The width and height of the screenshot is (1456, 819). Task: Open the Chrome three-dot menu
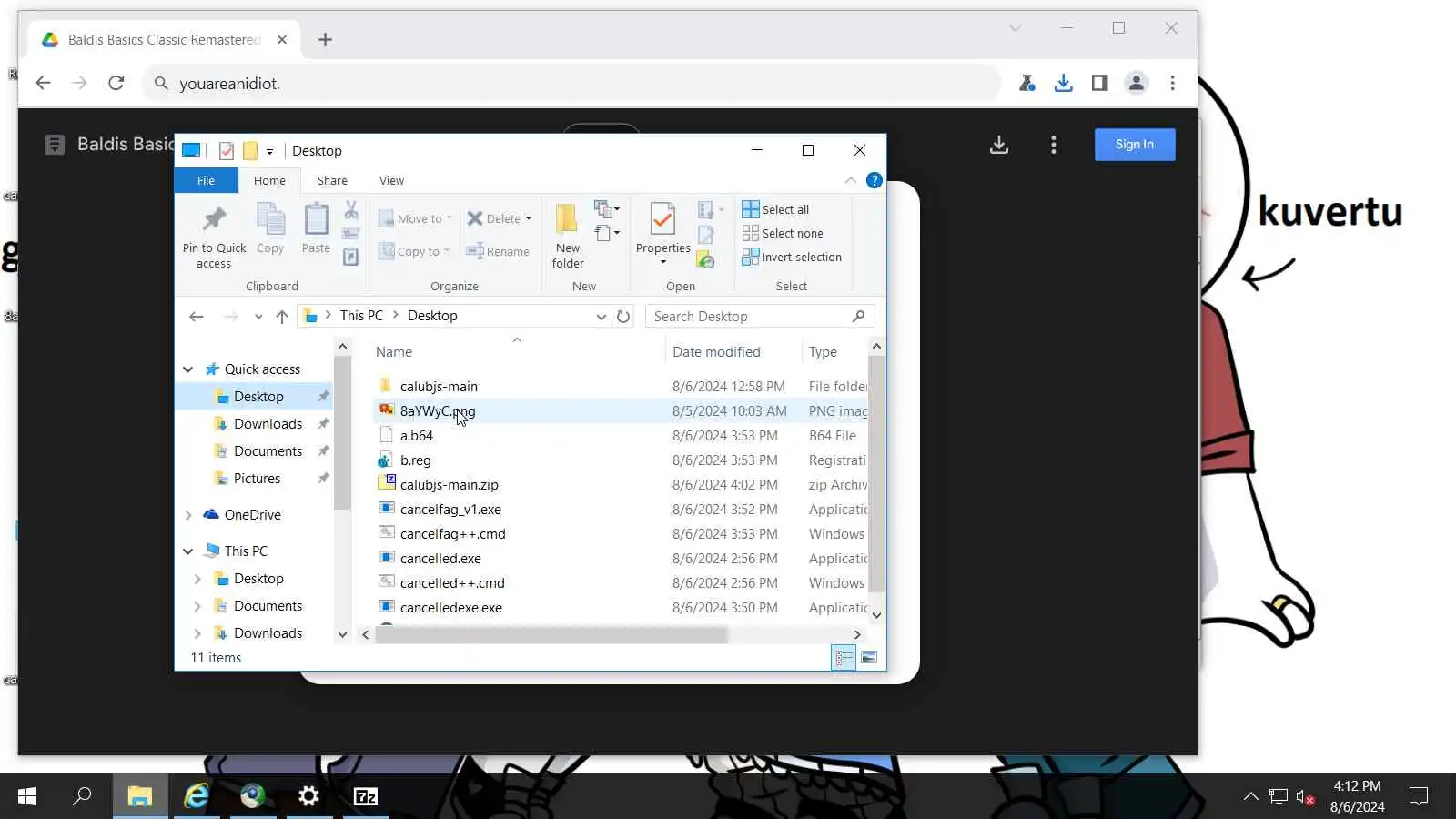(1172, 83)
